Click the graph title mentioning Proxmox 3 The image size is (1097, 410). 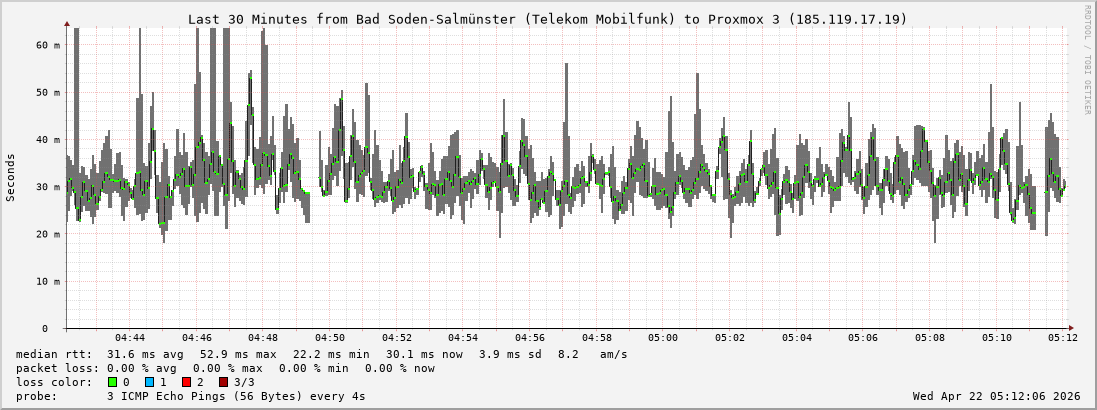point(547,19)
